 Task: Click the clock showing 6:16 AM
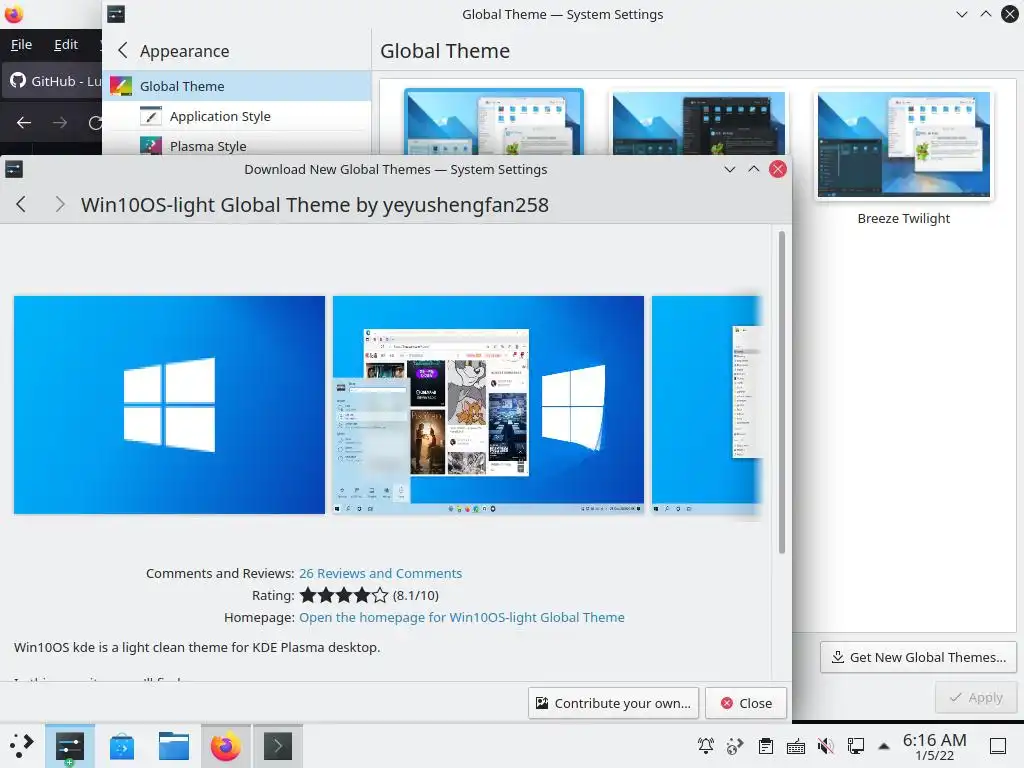(935, 746)
